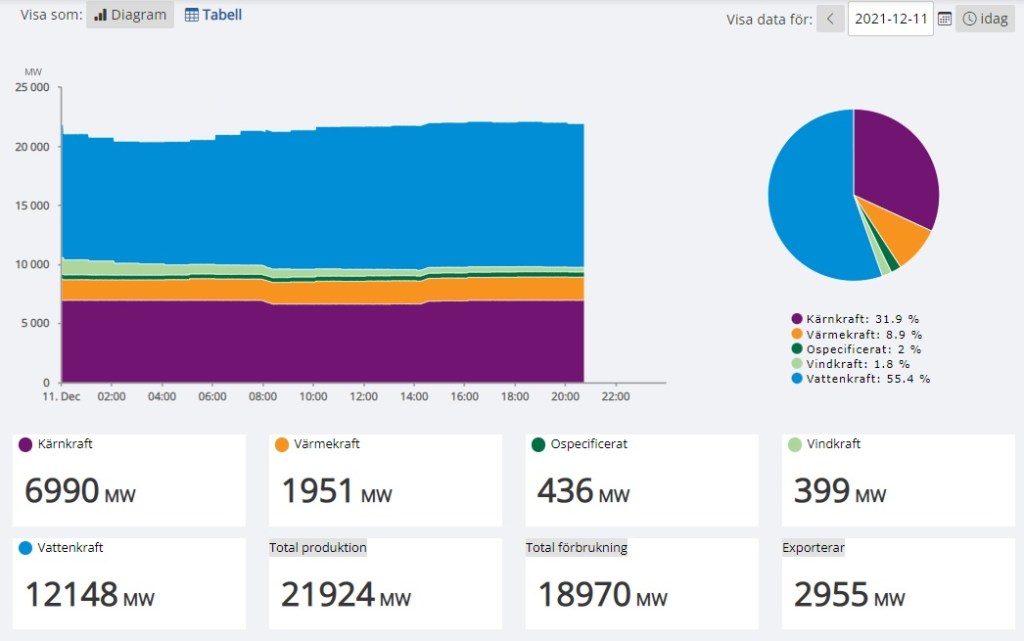This screenshot has height=641, width=1024.
Task: Switch to Diagram view
Action: pos(130,15)
